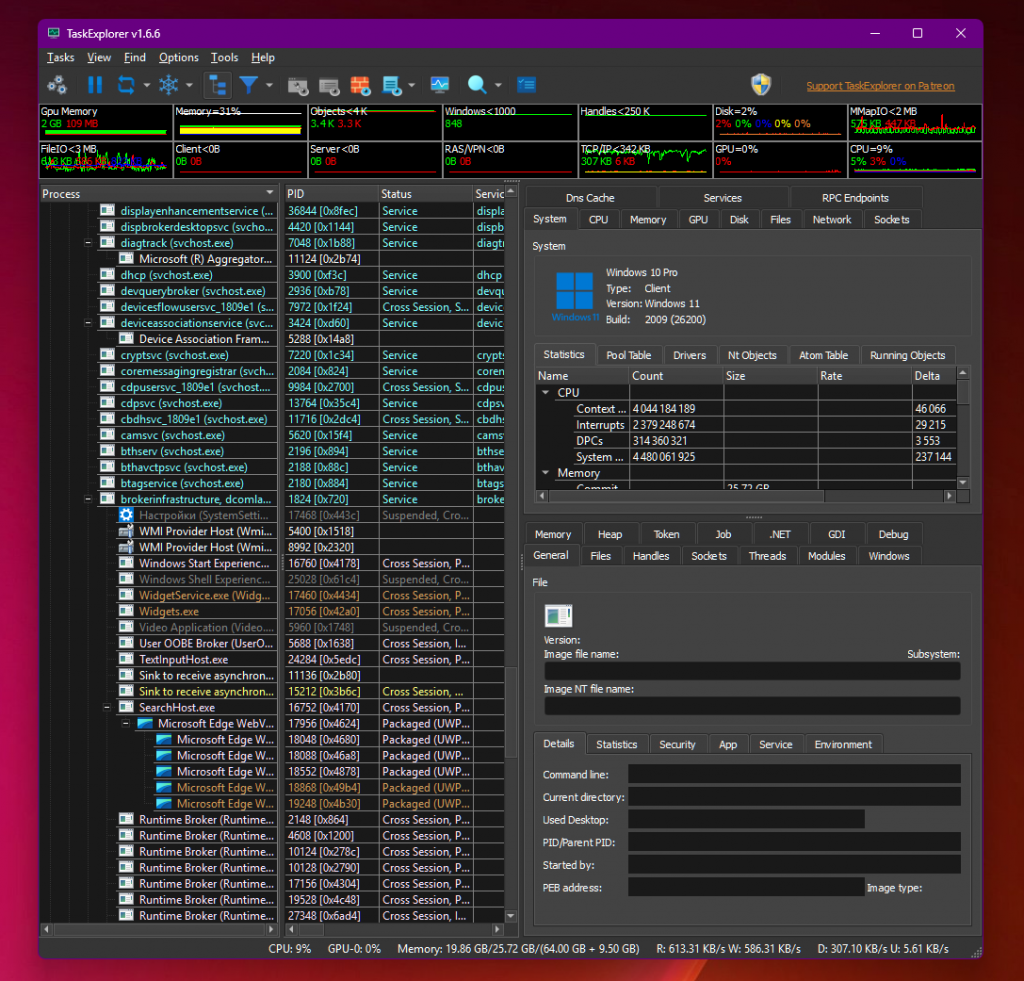Open the system monitor graph icon

pyautogui.click(x=439, y=85)
